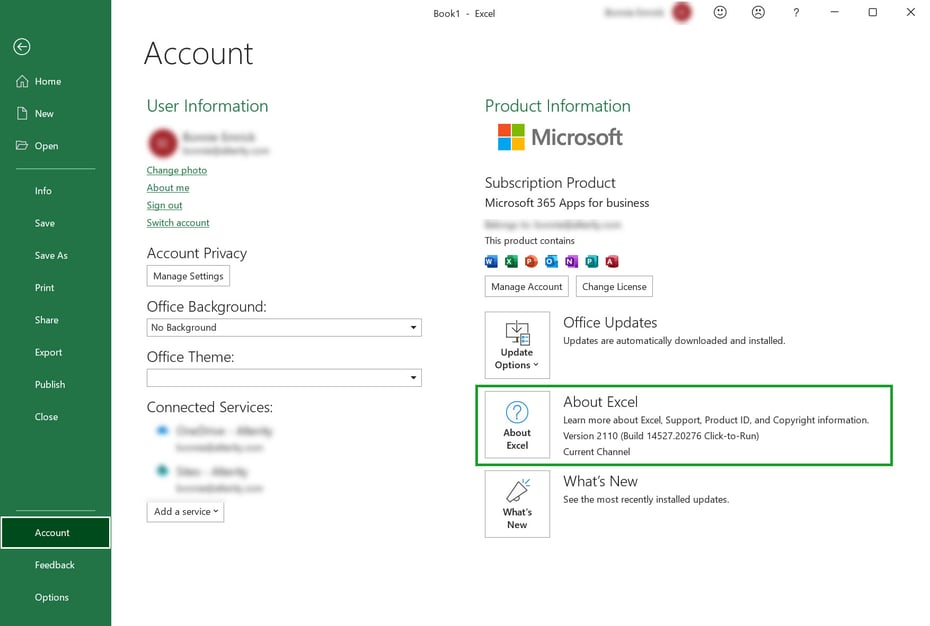Click the Change License button

(x=614, y=286)
